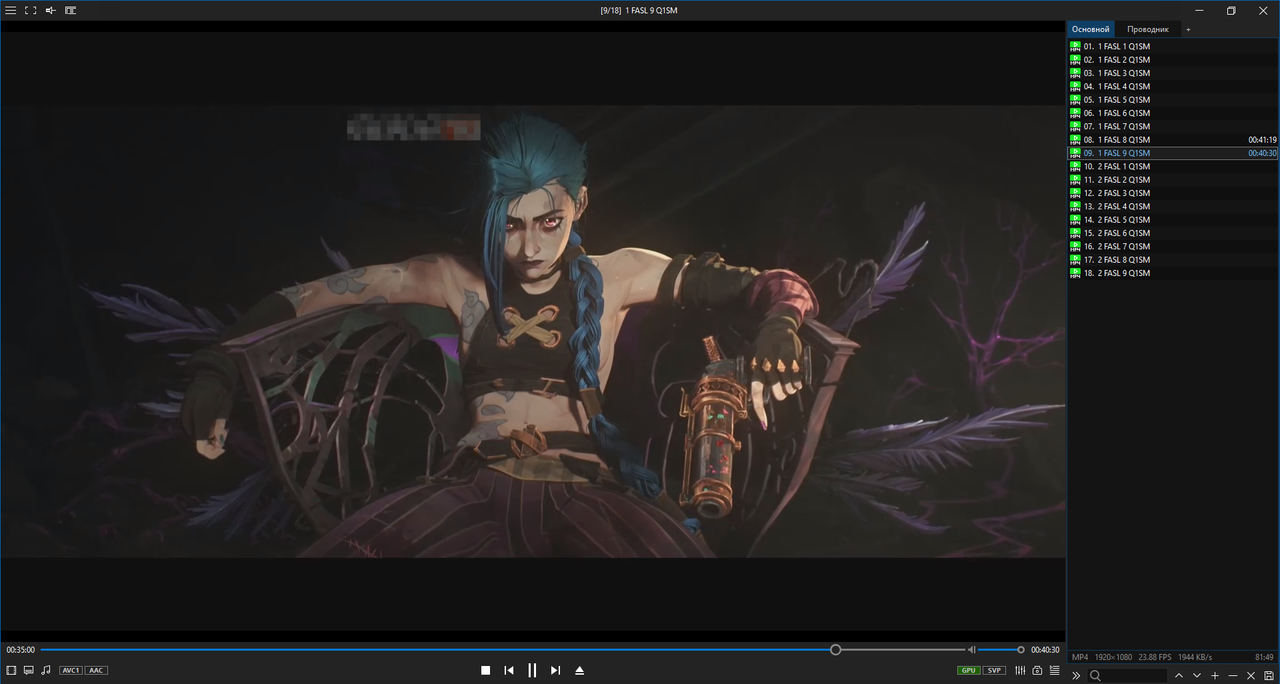The image size is (1280, 684).
Task: Select playlist item 08. 1 FASL 8 Q1SM
Action: pyautogui.click(x=1173, y=140)
